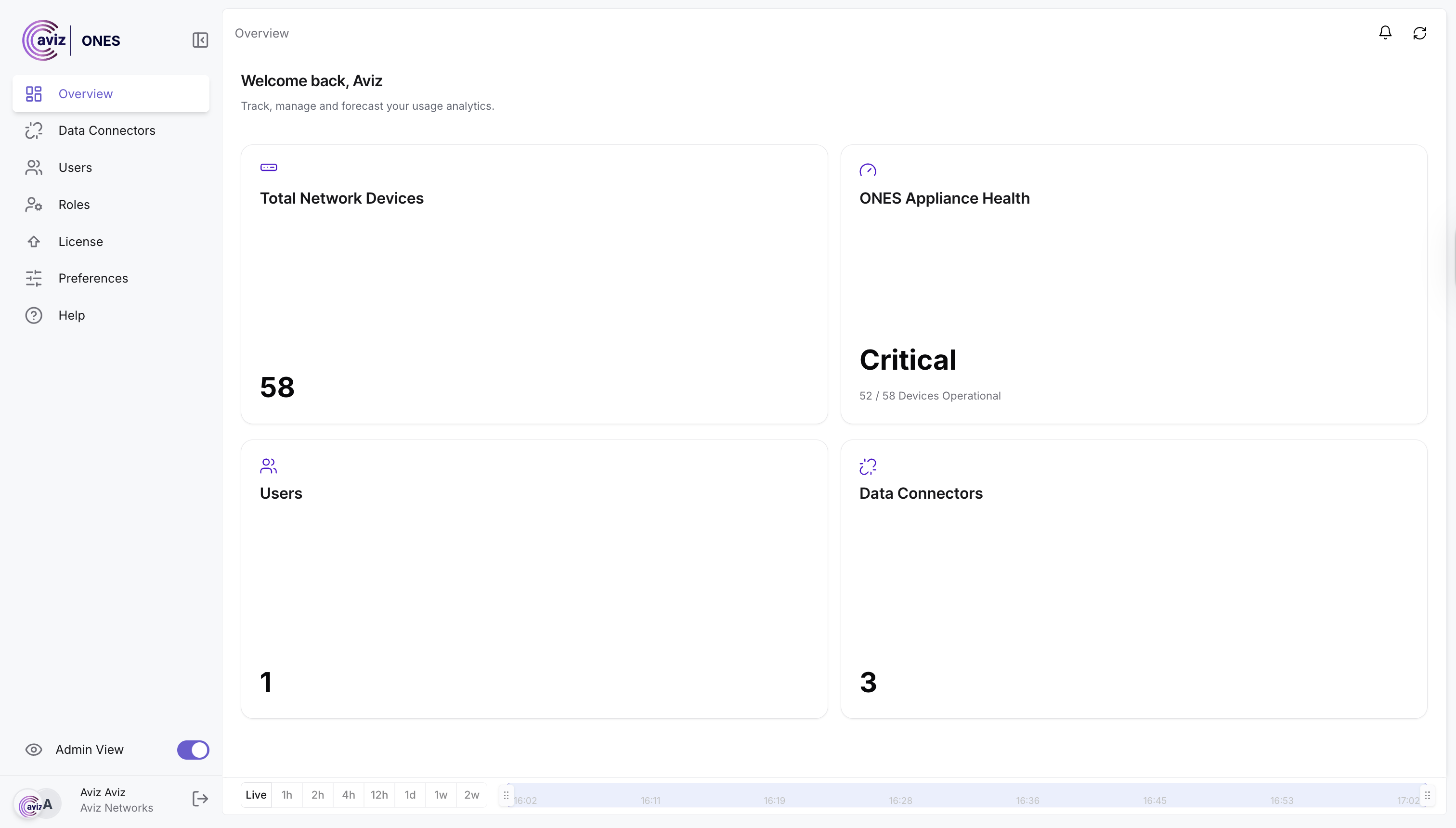Select the Live time range option
The height and width of the screenshot is (828, 1456).
point(256,795)
